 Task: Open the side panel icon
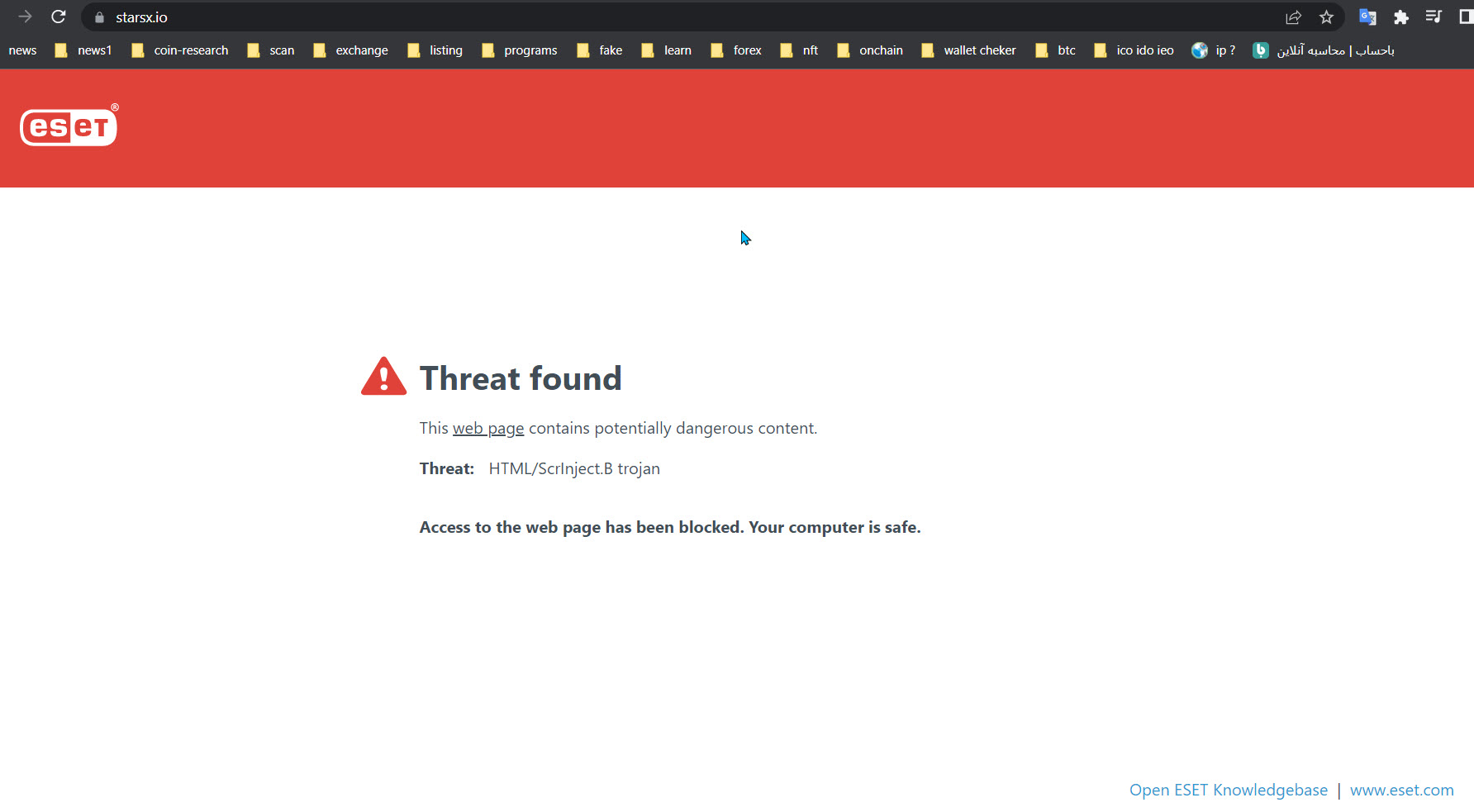(x=1467, y=17)
